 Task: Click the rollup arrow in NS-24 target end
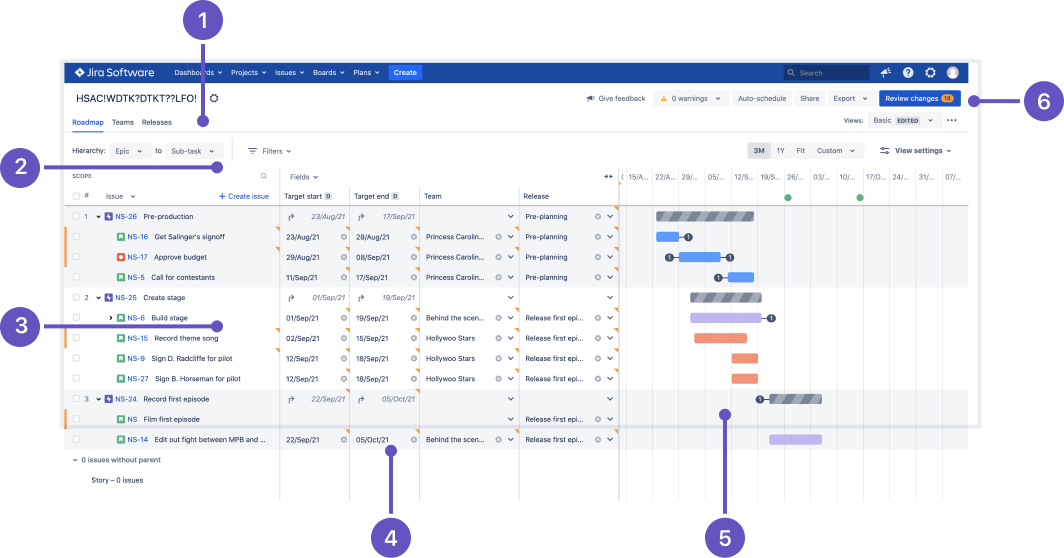point(361,399)
